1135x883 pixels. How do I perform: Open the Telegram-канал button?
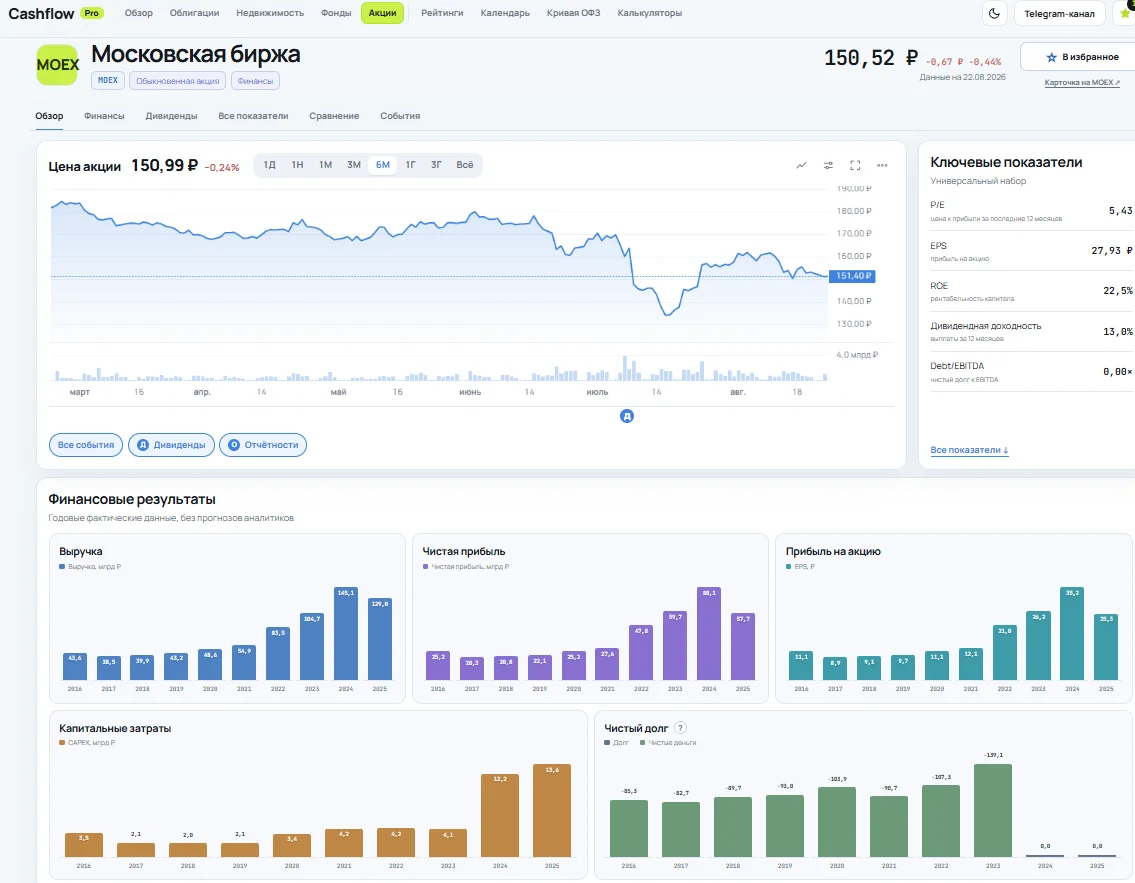coord(1060,13)
